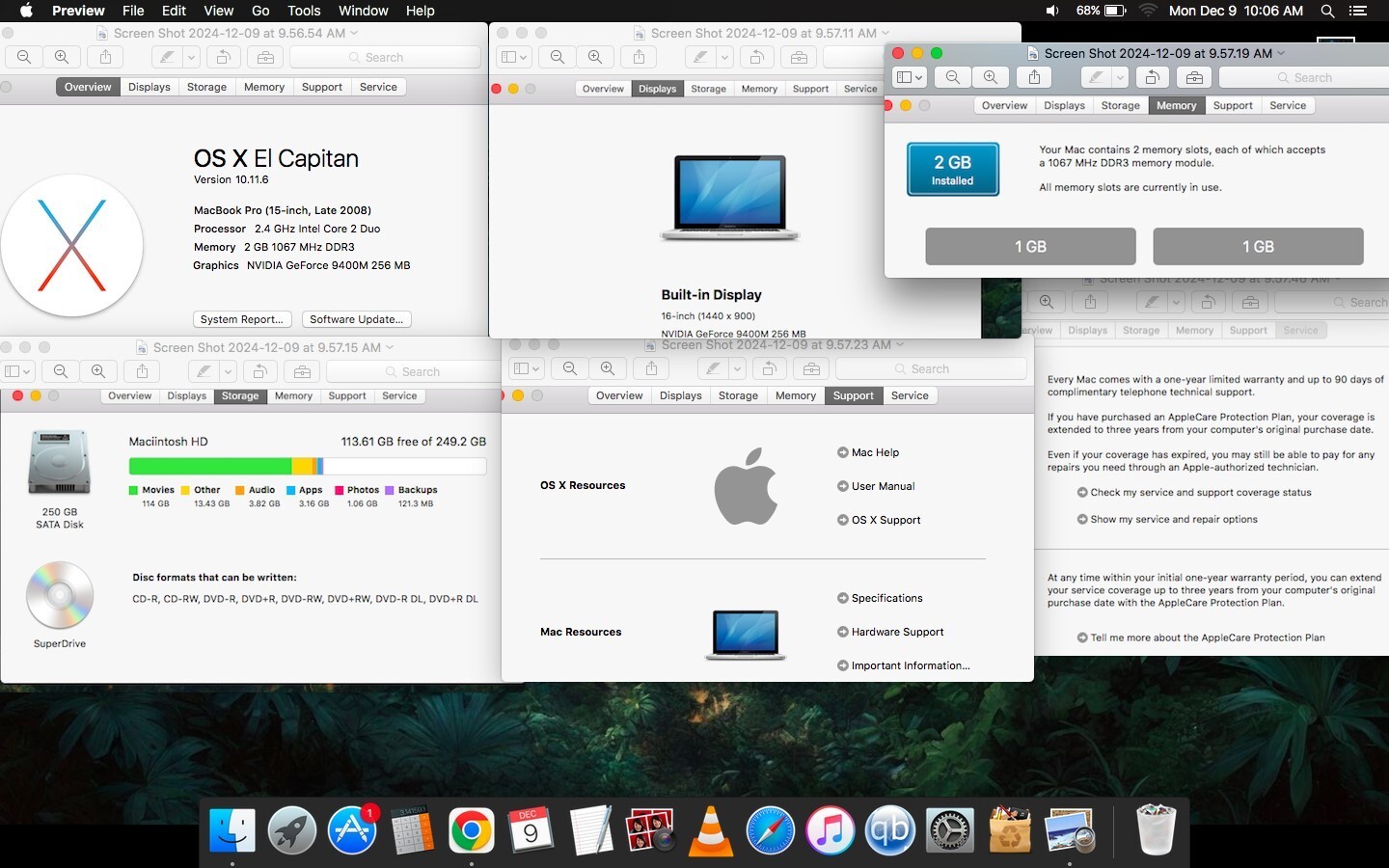This screenshot has height=868, width=1389.
Task: Show Markup Toolbar in the 9.57.46 AM window
Action: point(1250,302)
